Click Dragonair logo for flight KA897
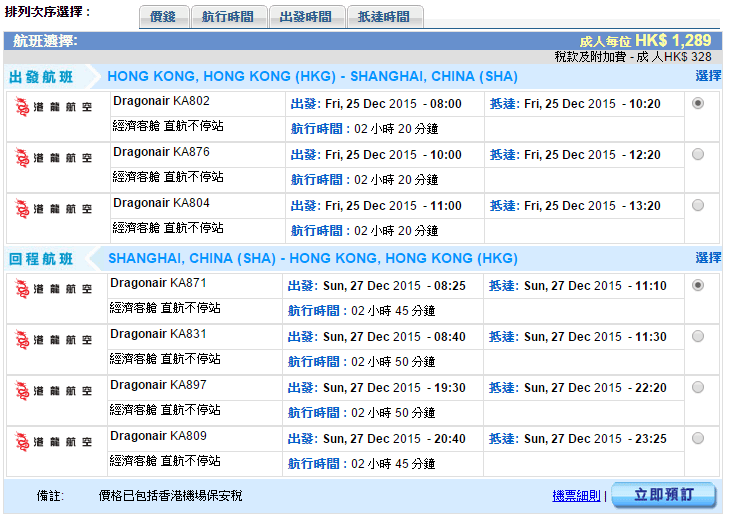 pyautogui.click(x=56, y=390)
